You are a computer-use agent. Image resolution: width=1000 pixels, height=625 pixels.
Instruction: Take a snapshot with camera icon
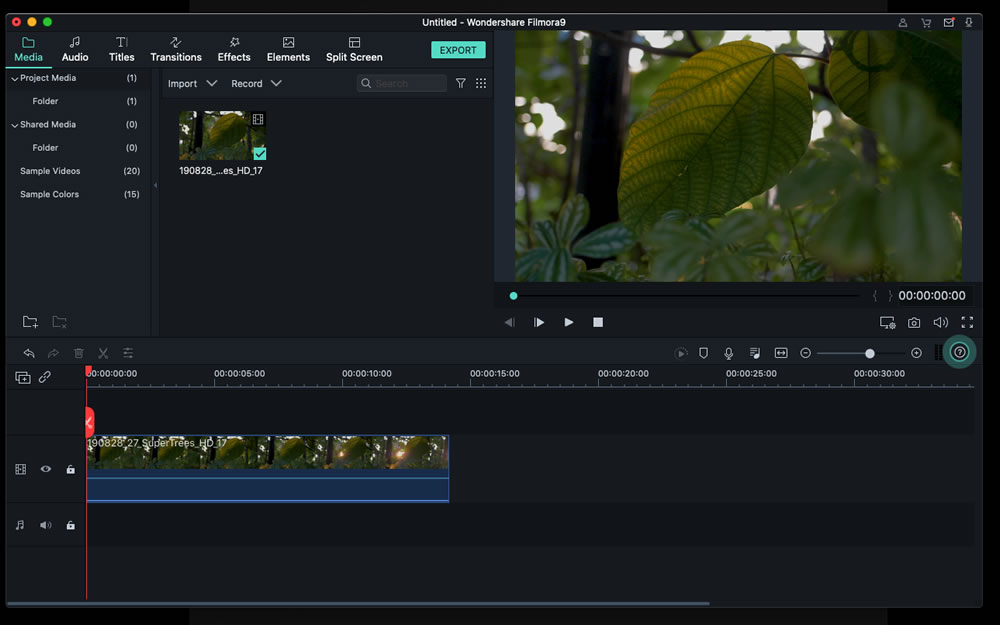(914, 323)
